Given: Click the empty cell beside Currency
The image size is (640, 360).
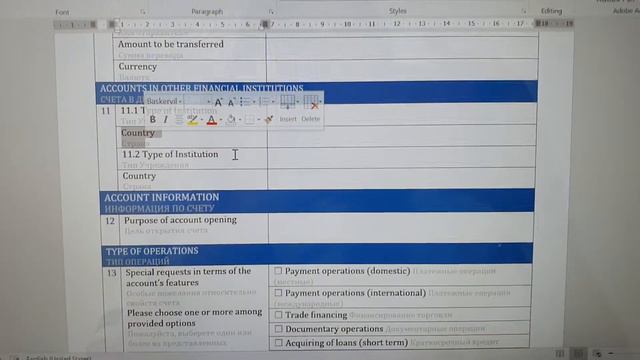Looking at the screenshot, I should click(402, 70).
